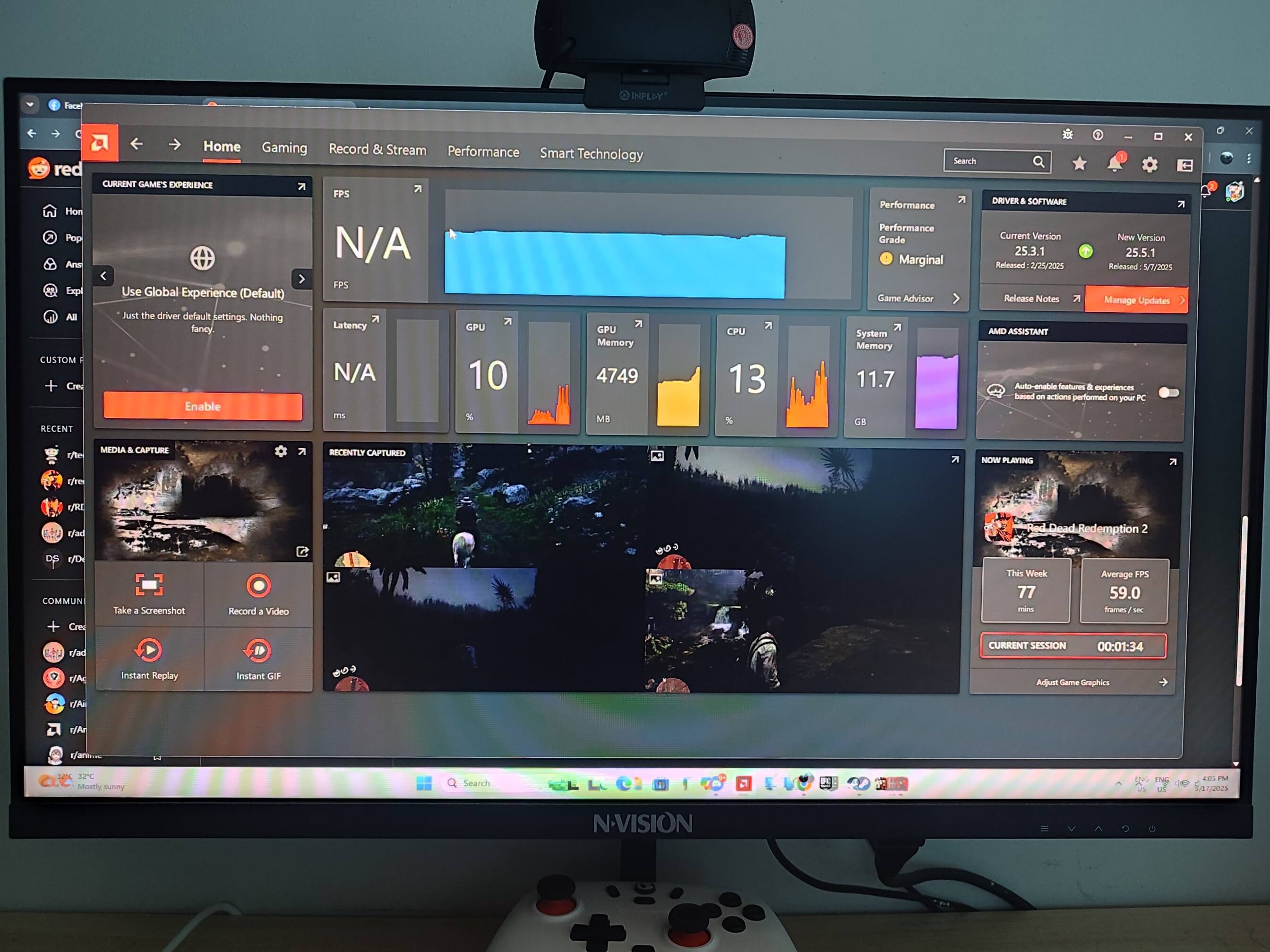Expand the Performance grade panel arrow
This screenshot has height=952, width=1270.
click(961, 200)
